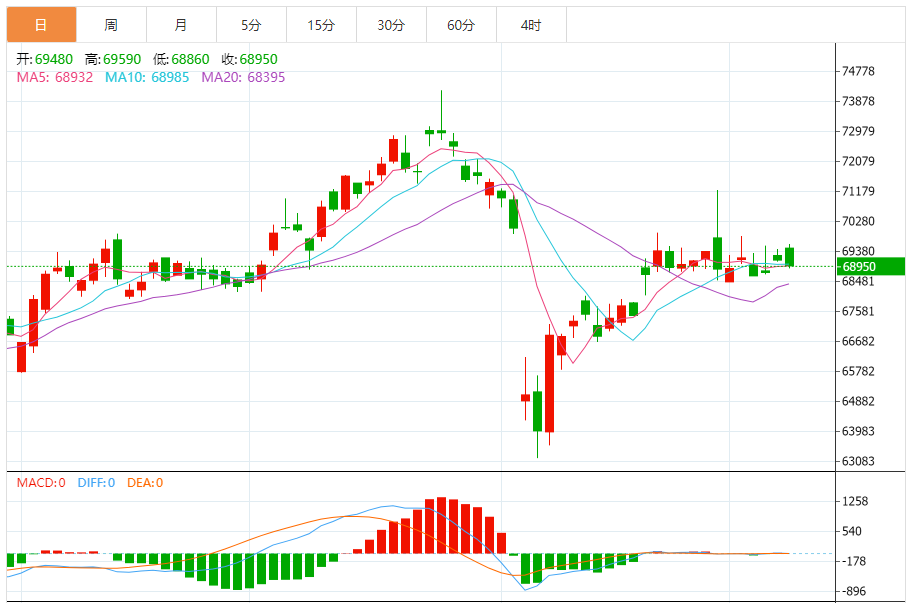Image resolution: width=911 pixels, height=603 pixels.
Task: Click the MACD:0 indicator label
Action: coord(41,483)
